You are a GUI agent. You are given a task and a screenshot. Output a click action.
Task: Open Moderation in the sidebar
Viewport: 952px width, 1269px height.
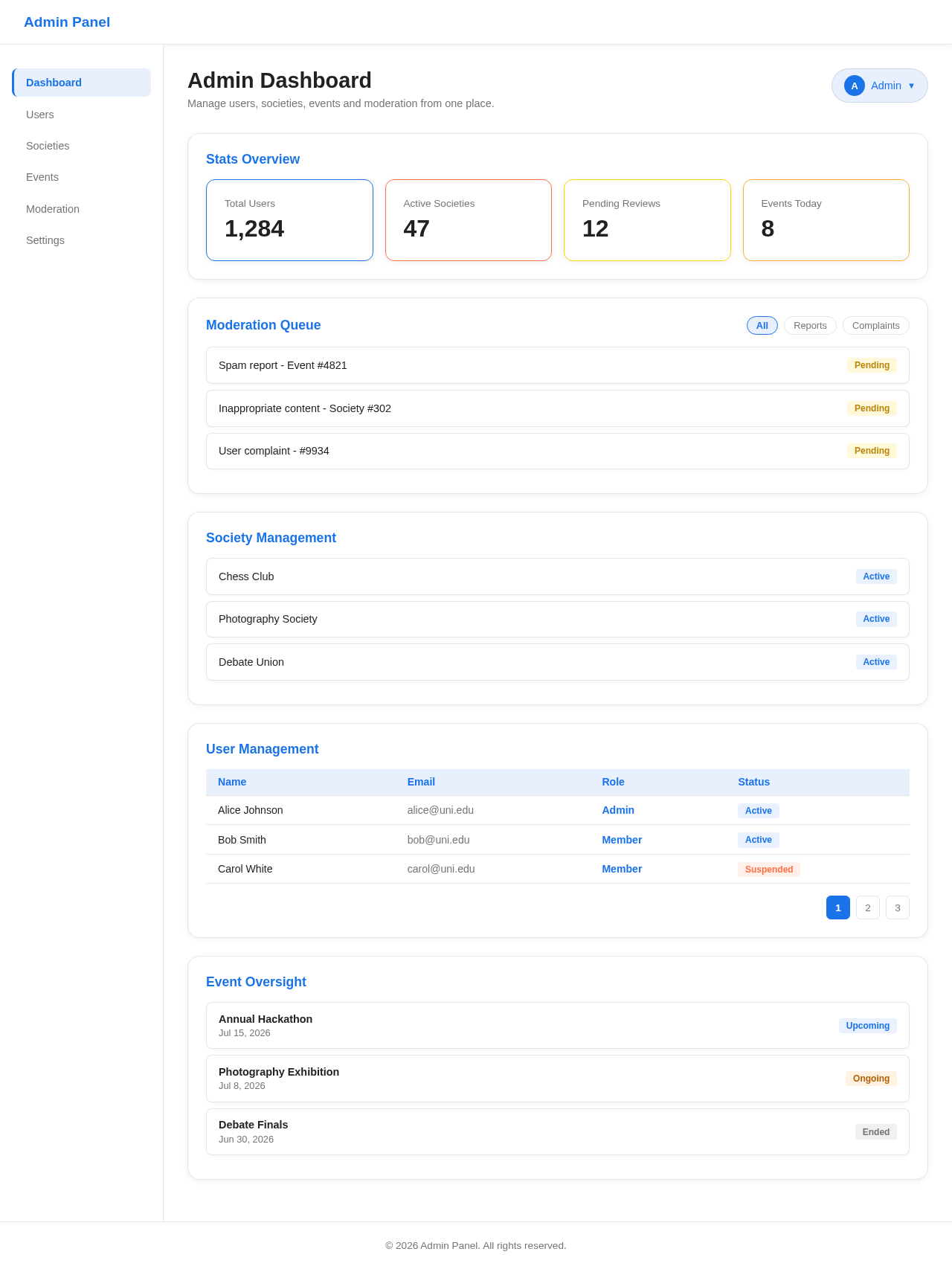(x=82, y=209)
